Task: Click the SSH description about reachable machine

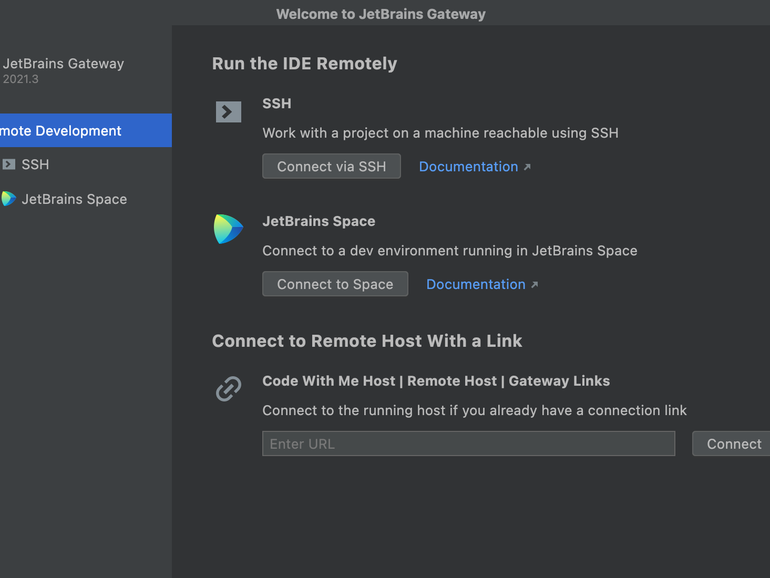Action: click(440, 133)
